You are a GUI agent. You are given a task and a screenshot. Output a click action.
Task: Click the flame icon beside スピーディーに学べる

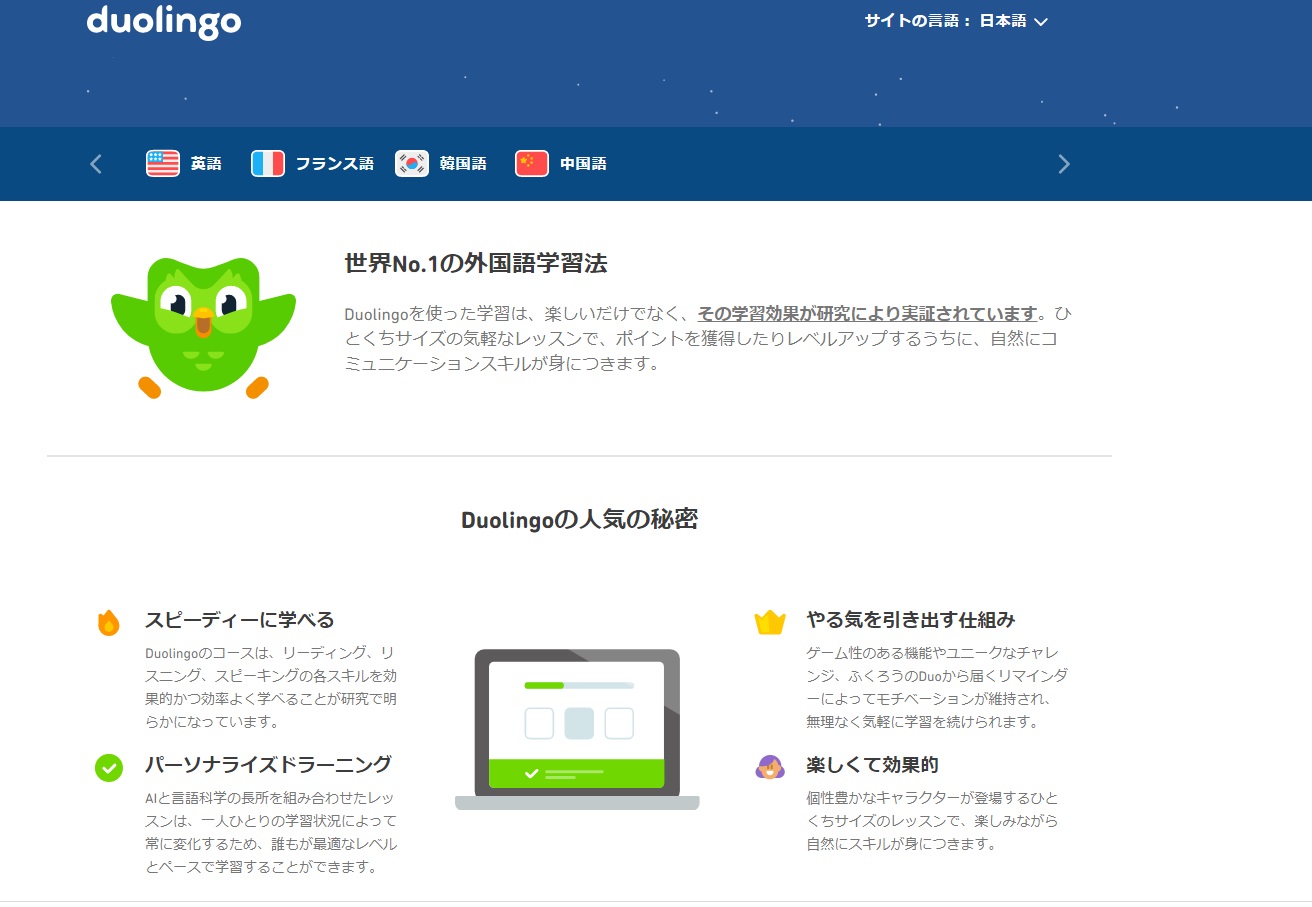[x=108, y=622]
